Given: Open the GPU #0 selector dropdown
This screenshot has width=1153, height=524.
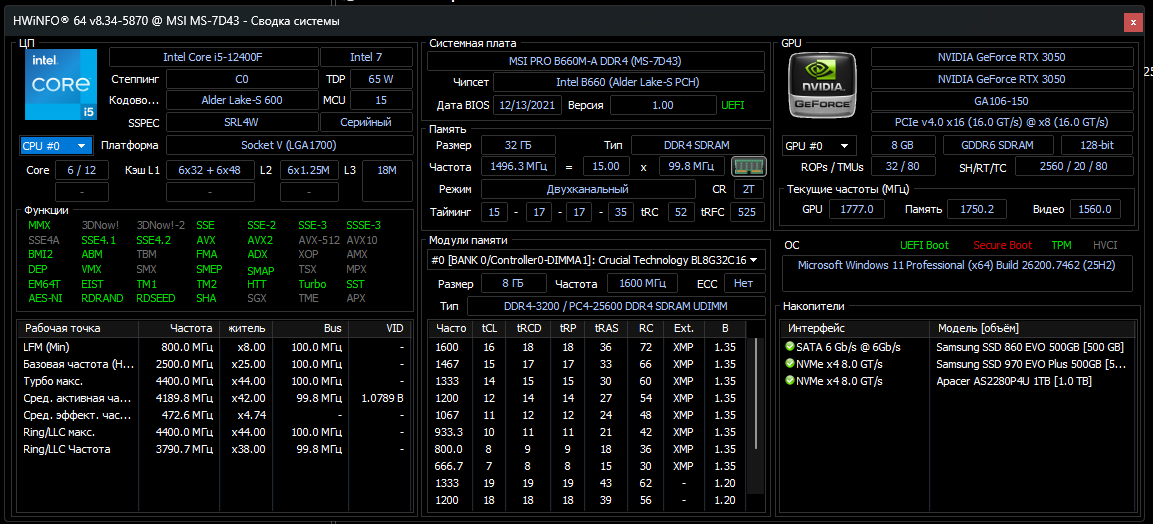Looking at the screenshot, I should (820, 146).
